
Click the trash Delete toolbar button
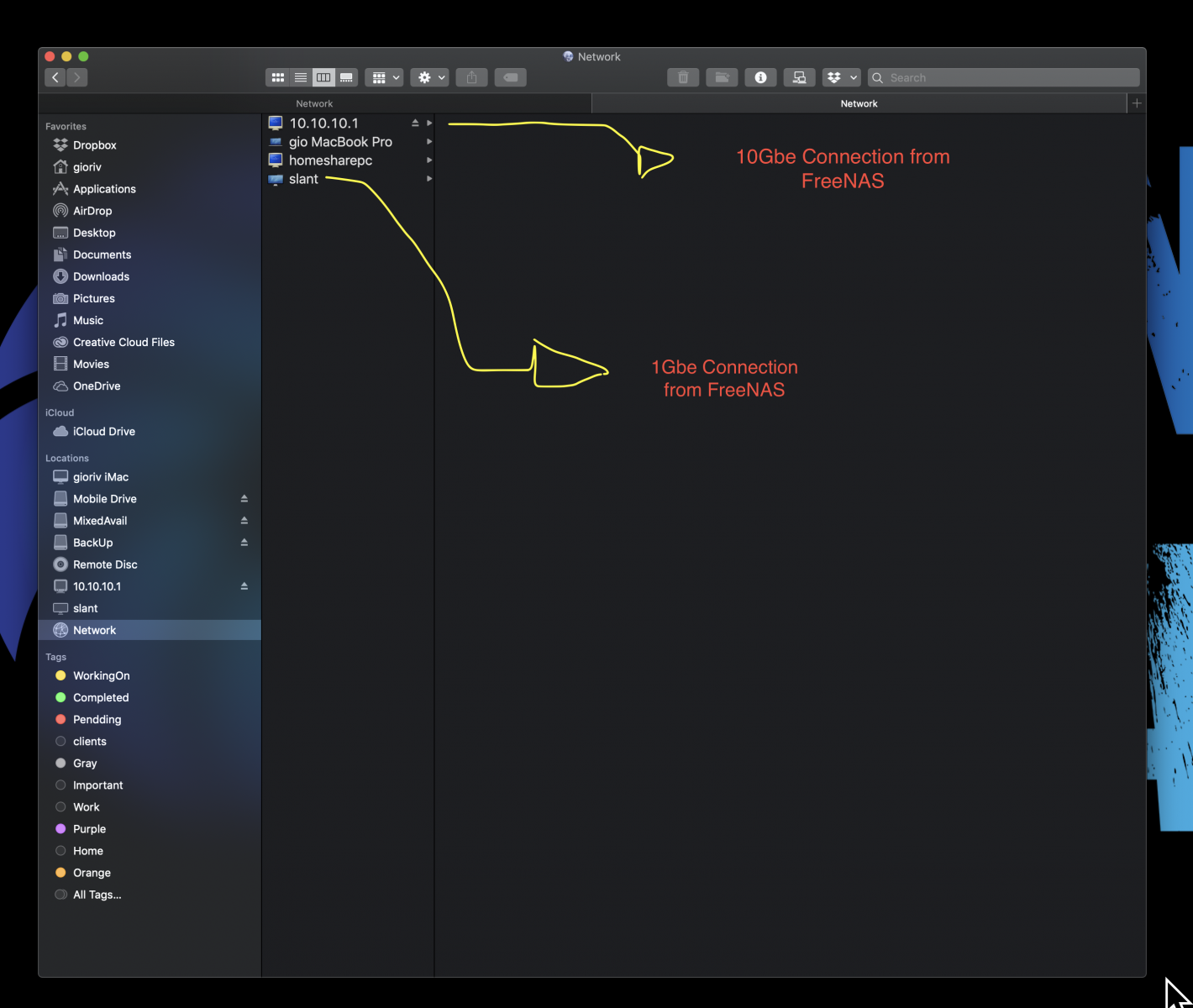tap(683, 77)
